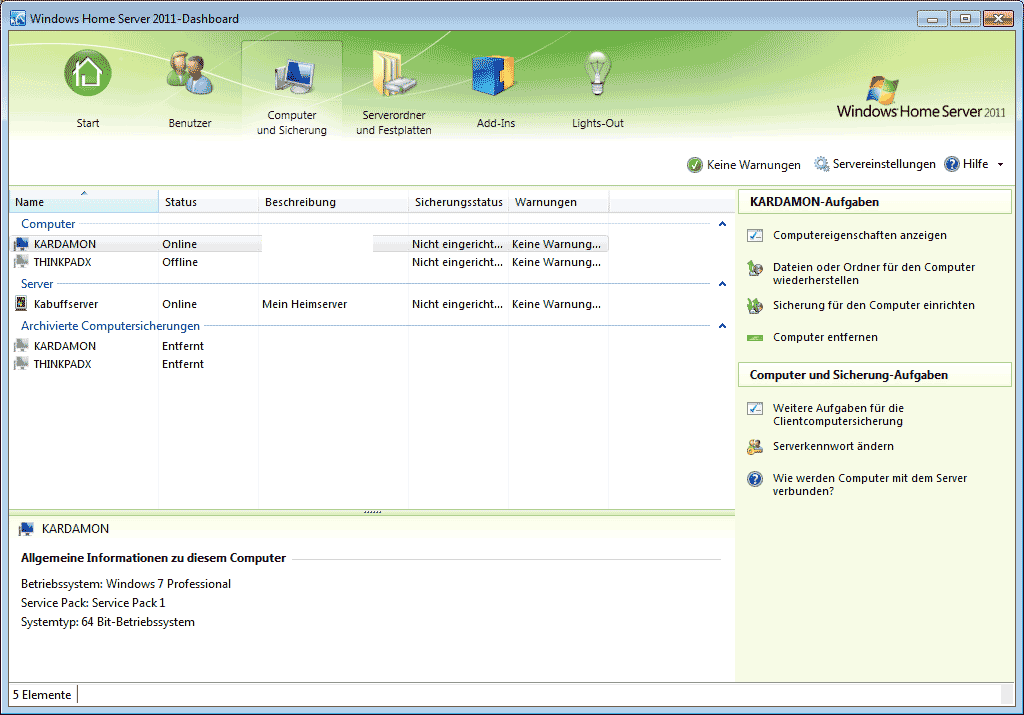Click Keine Warnungen status text

point(754,165)
